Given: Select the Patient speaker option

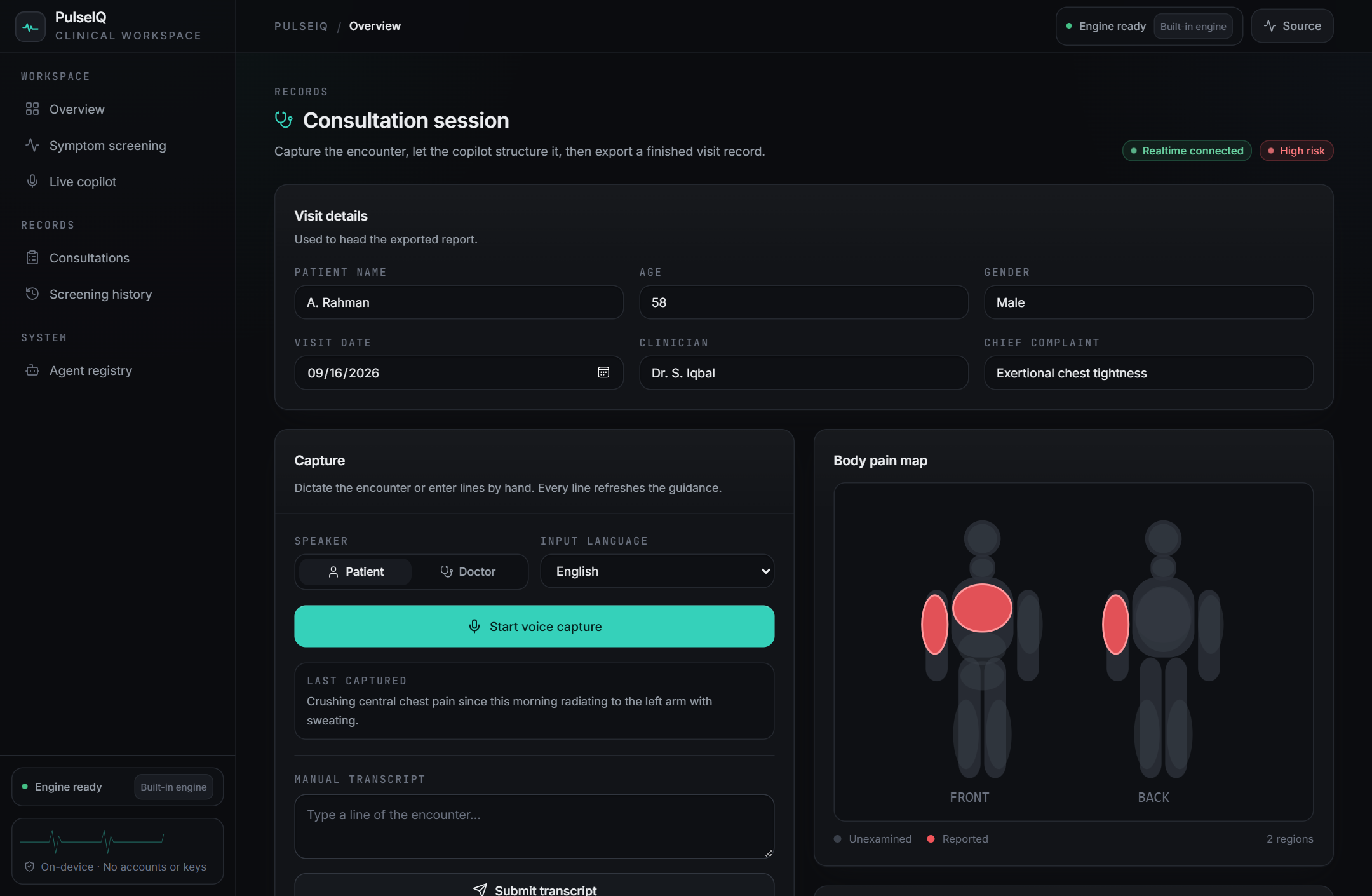Looking at the screenshot, I should [355, 571].
